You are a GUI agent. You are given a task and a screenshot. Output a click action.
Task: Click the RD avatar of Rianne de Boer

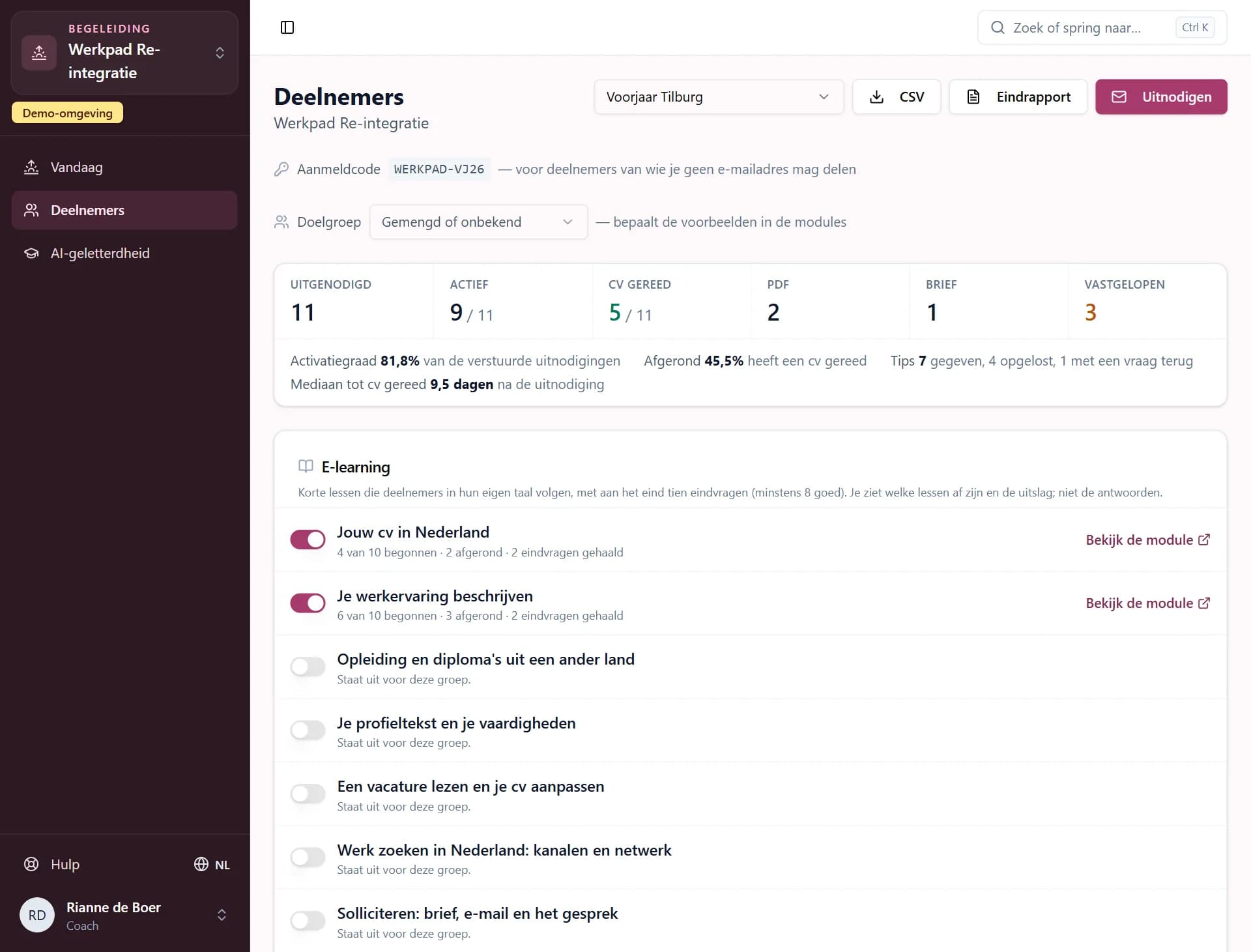click(x=37, y=915)
